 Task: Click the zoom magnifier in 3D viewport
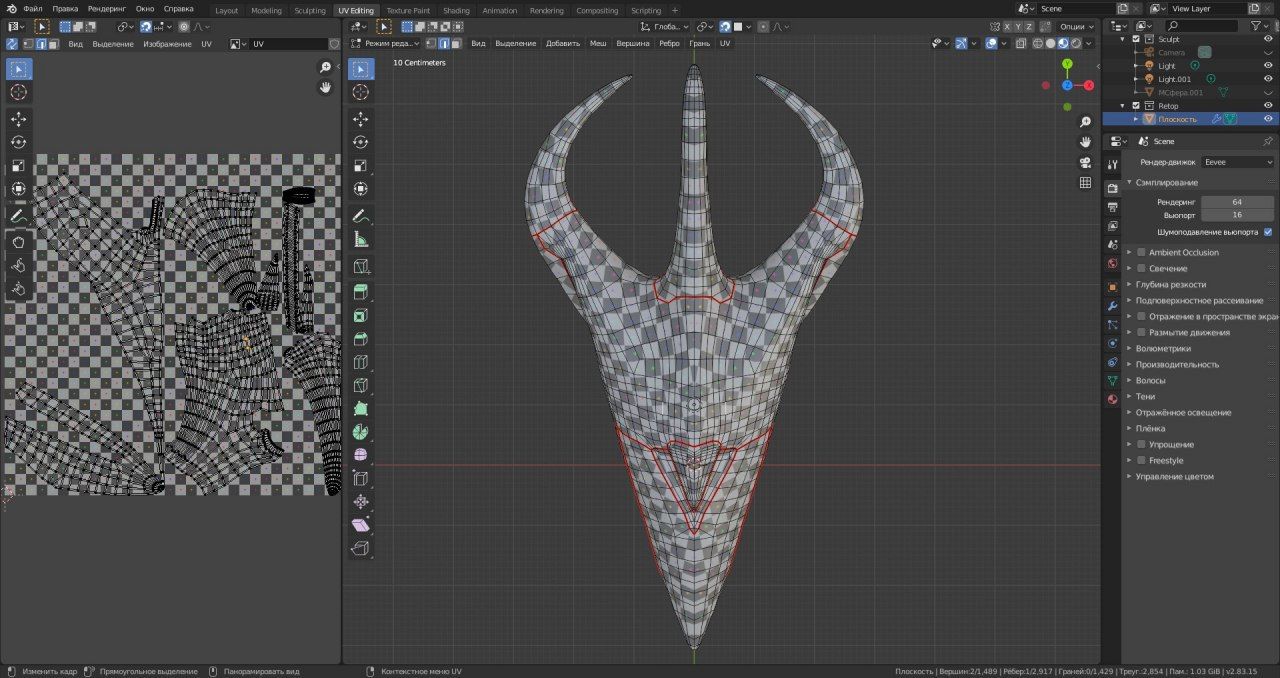click(1085, 122)
